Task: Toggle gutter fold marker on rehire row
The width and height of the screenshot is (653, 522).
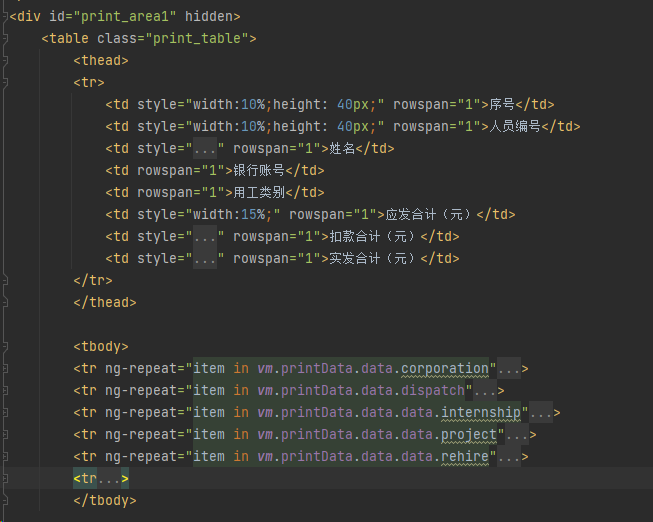Action: coord(5,457)
